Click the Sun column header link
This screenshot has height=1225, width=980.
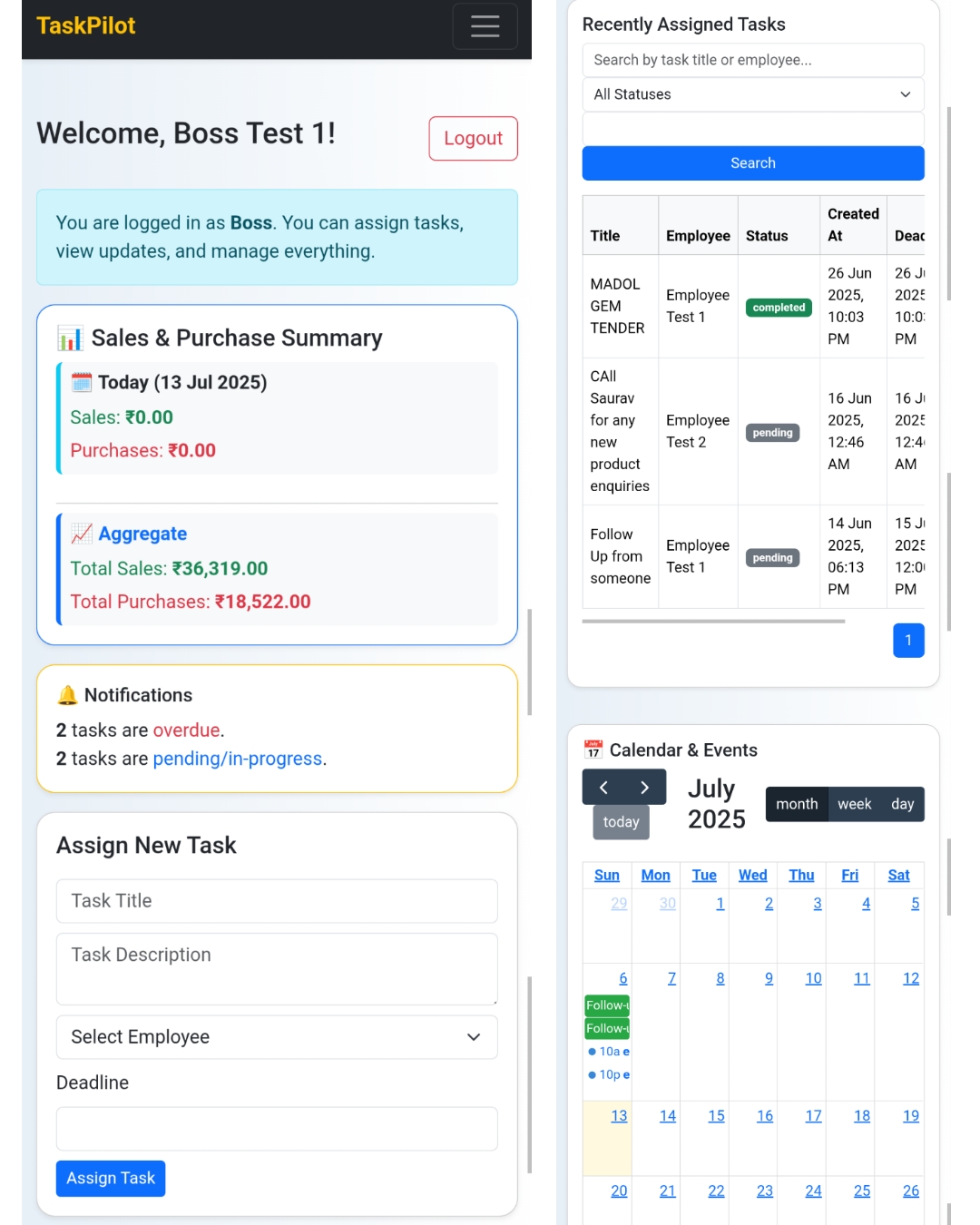tap(607, 876)
